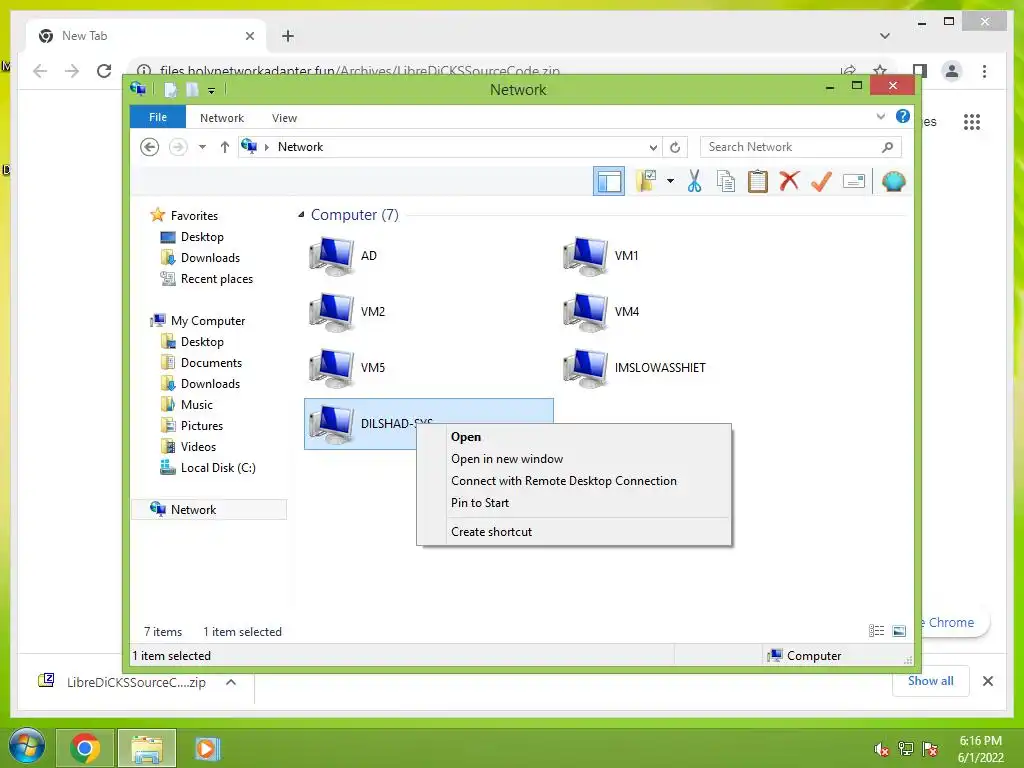The image size is (1024, 768).
Task: Open the Network ribbon tab
Action: [x=222, y=118]
